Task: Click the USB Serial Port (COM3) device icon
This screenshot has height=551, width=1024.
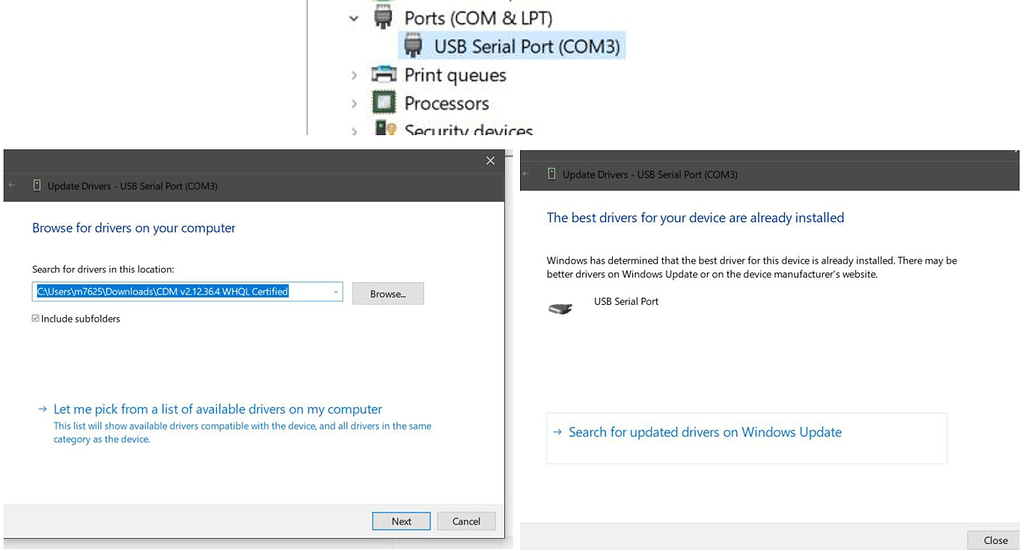Action: [412, 46]
